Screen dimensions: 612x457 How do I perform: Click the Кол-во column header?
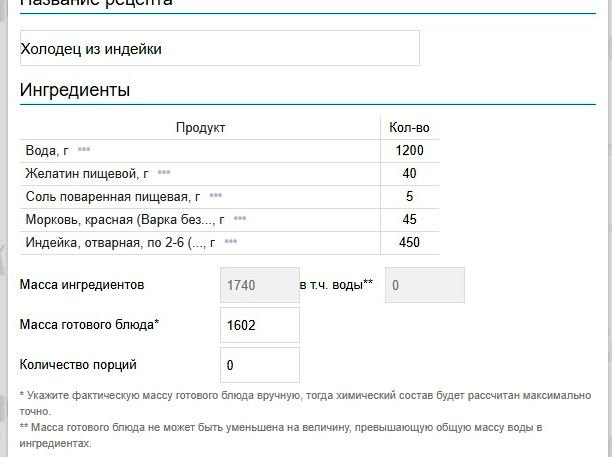pos(409,128)
